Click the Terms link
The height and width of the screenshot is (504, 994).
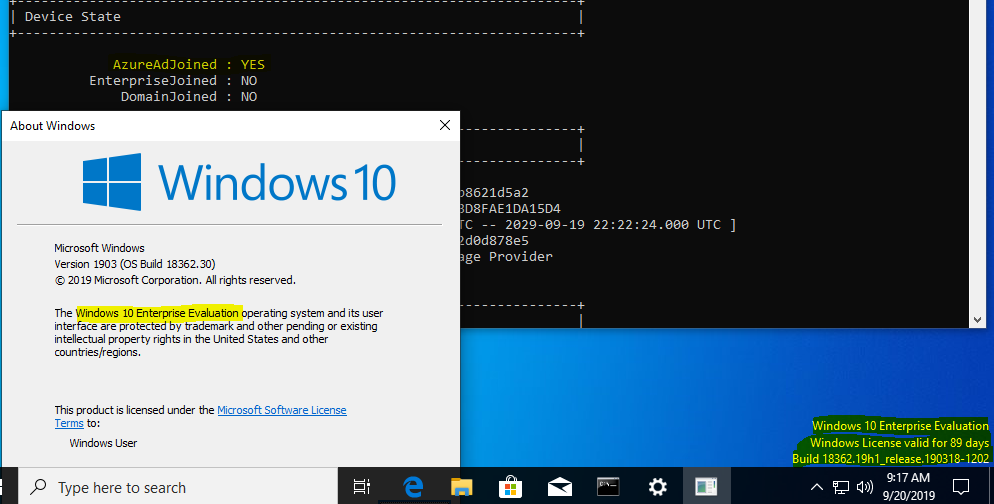pyautogui.click(x=69, y=423)
